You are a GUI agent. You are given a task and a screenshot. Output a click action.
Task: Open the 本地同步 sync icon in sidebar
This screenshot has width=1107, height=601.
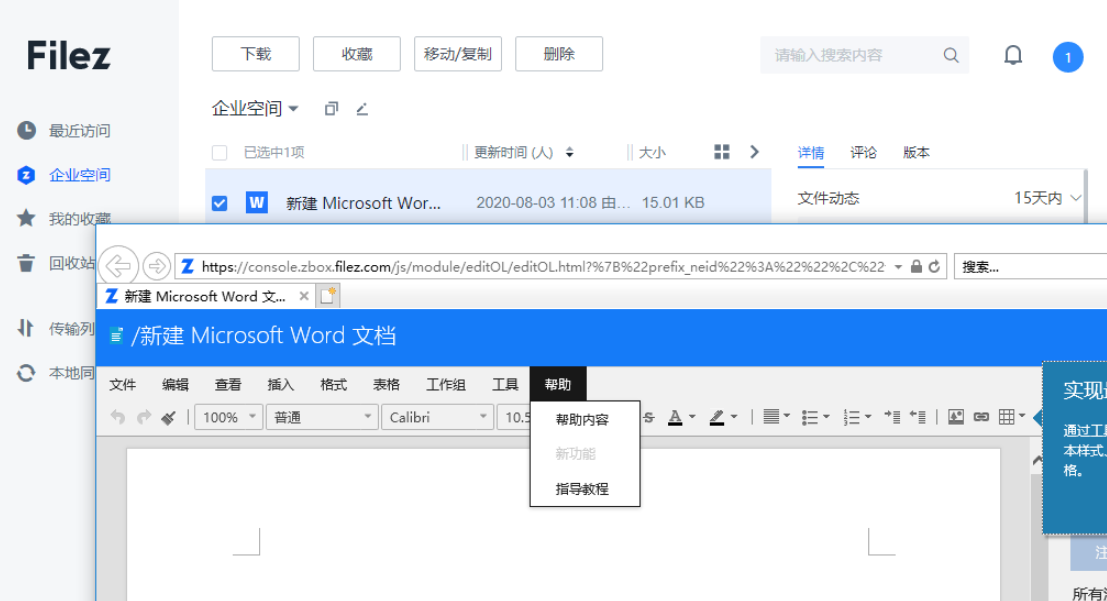(26, 373)
